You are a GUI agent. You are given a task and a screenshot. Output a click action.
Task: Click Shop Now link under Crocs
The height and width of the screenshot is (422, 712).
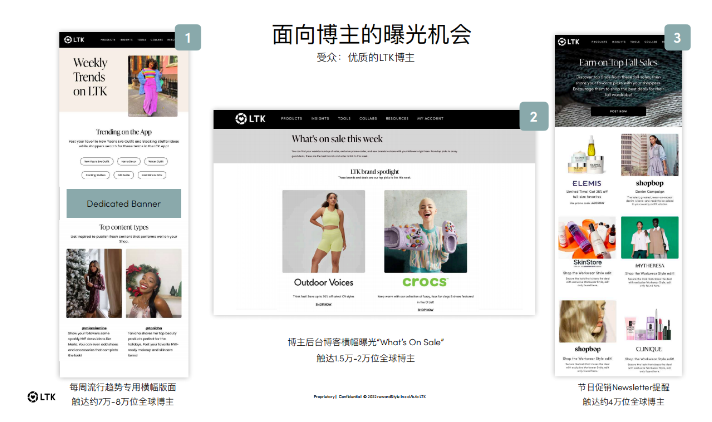[425, 310]
